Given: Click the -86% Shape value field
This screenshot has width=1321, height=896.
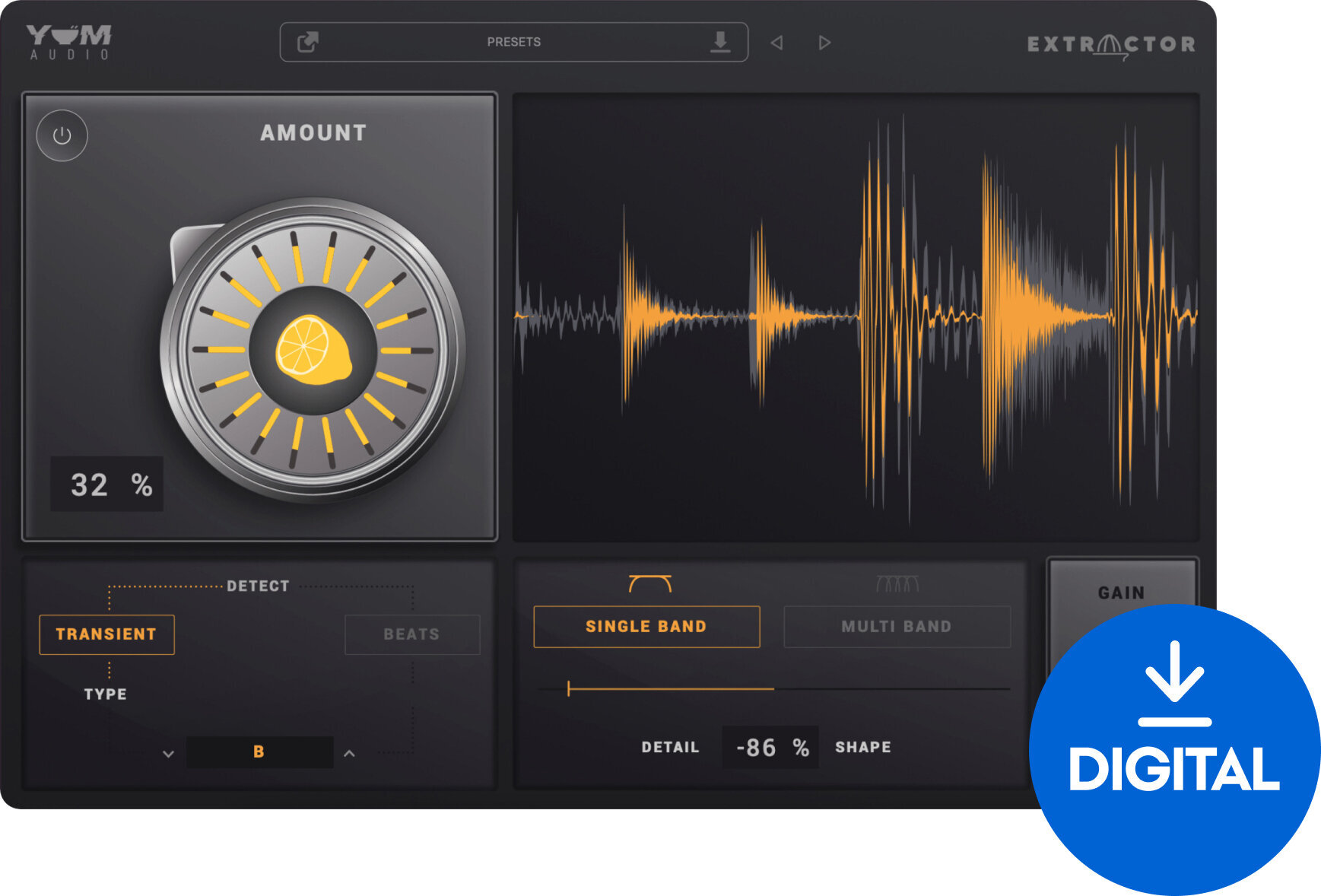Looking at the screenshot, I should pos(770,747).
